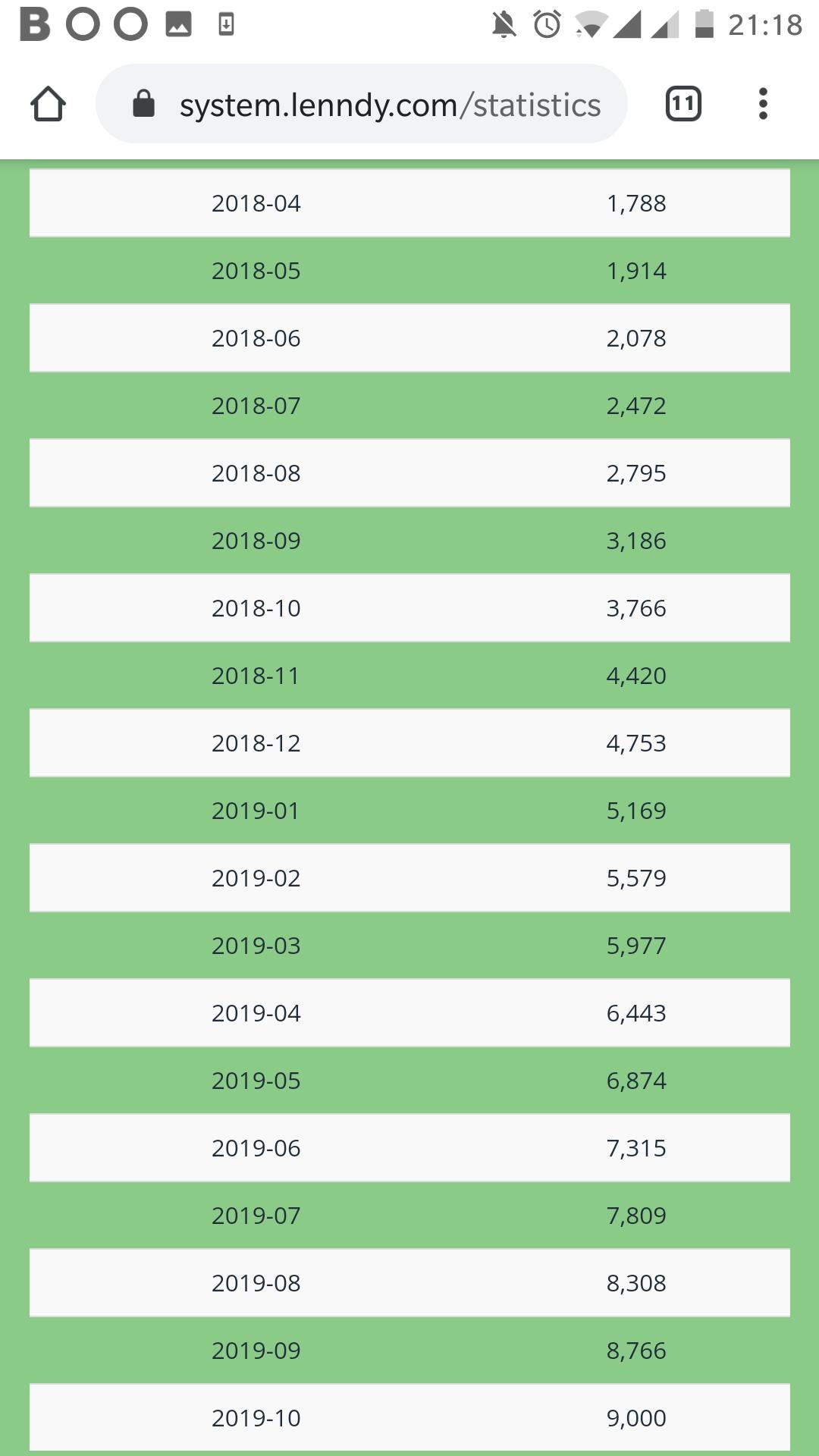Screen dimensions: 819x1456
Task: Tap the battery status icon
Action: pyautogui.click(x=704, y=24)
